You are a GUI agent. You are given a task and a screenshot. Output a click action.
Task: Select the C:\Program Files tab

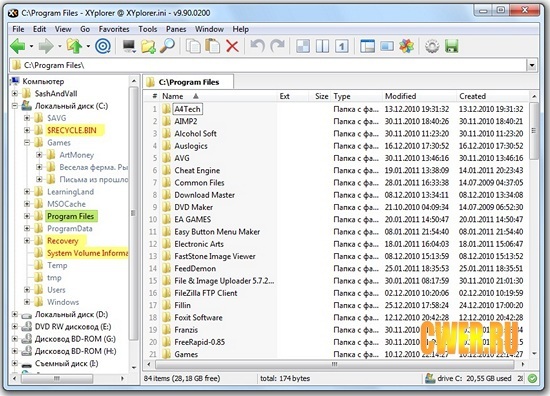(188, 82)
